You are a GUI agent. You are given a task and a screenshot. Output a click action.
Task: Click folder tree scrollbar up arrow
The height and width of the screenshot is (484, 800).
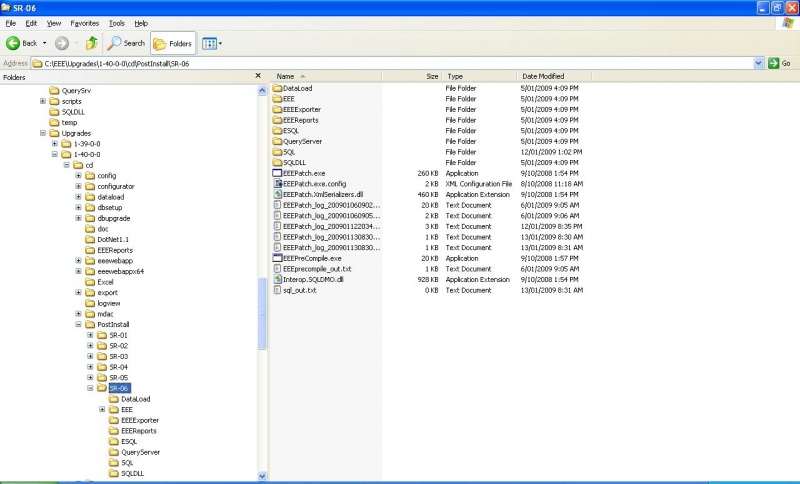click(x=262, y=90)
